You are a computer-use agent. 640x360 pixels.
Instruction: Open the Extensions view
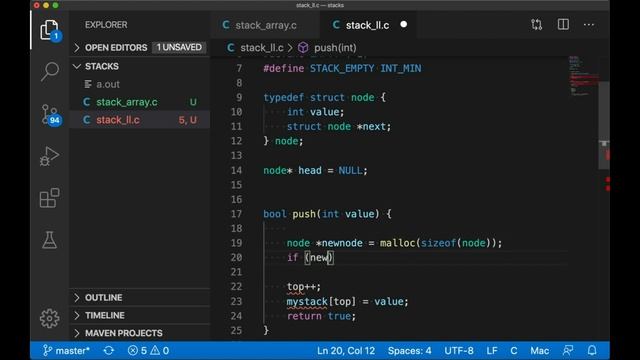pos(49,198)
